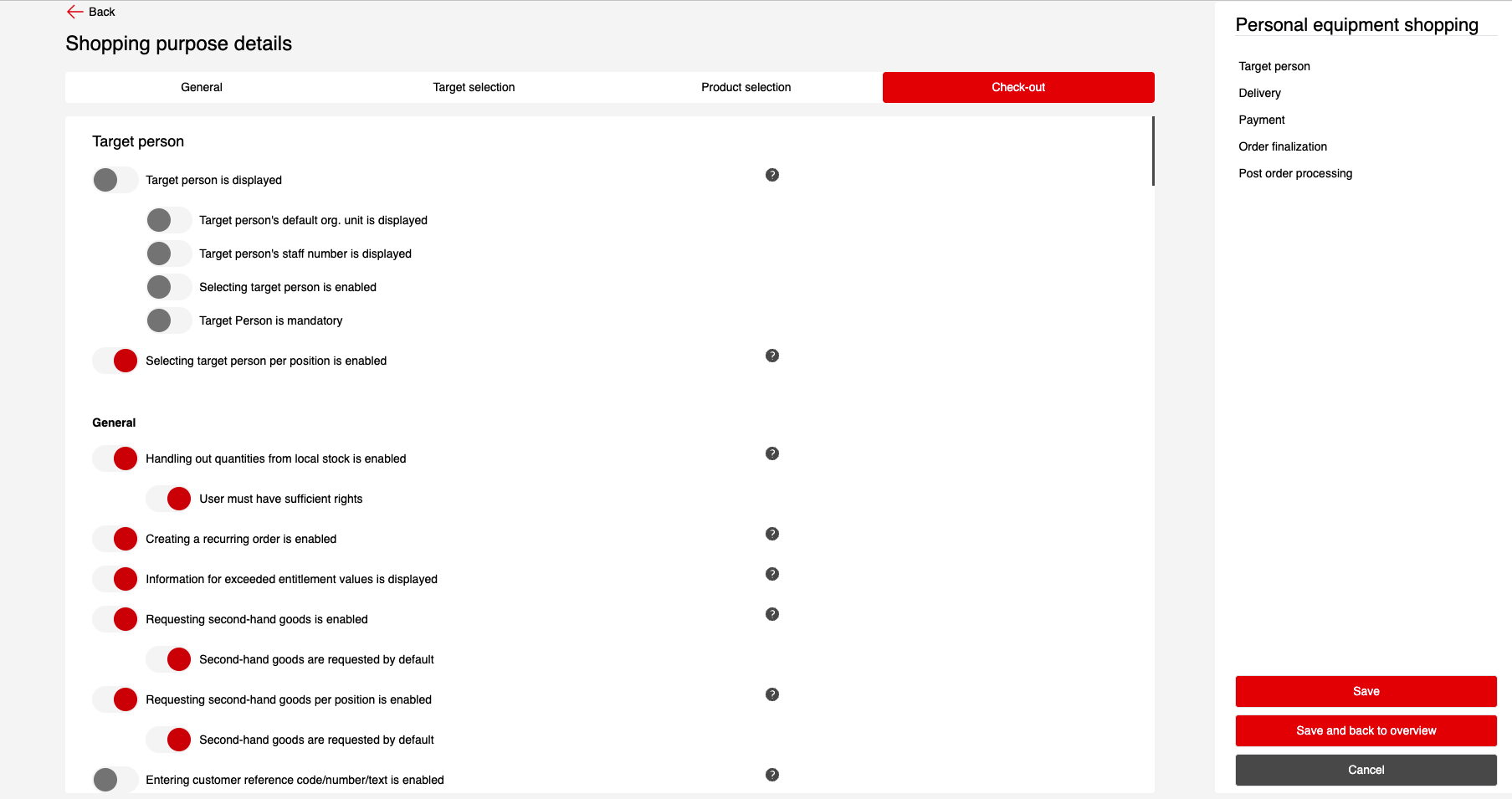The height and width of the screenshot is (799, 1512).
Task: Show help for customer reference code setting
Action: pos(771,775)
